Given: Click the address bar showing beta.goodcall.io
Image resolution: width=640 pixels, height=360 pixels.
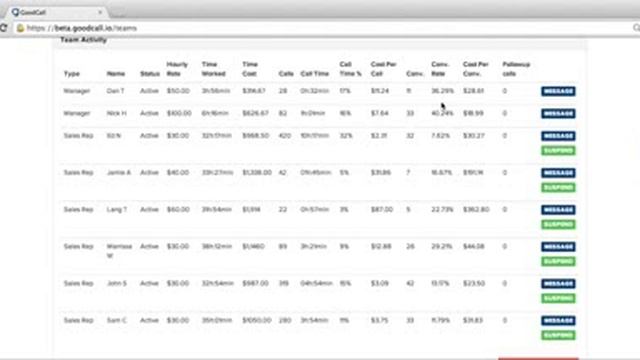Looking at the screenshot, I should 322,28.
